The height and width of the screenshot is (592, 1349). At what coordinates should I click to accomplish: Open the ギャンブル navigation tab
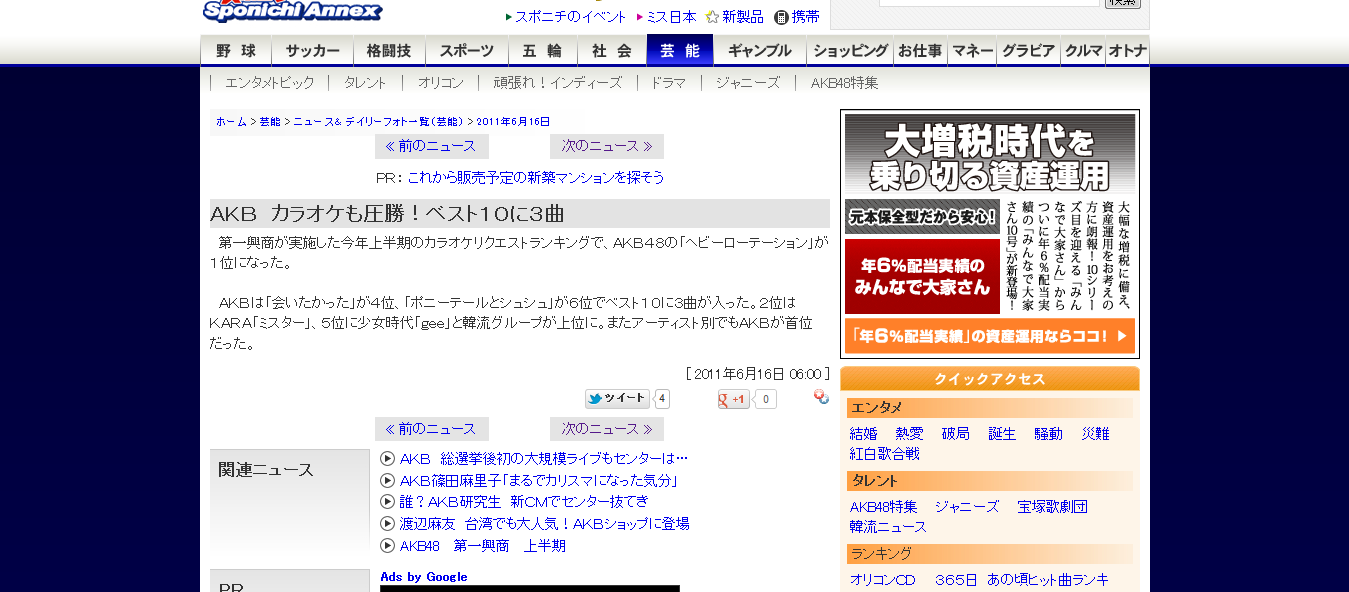pyautogui.click(x=760, y=51)
